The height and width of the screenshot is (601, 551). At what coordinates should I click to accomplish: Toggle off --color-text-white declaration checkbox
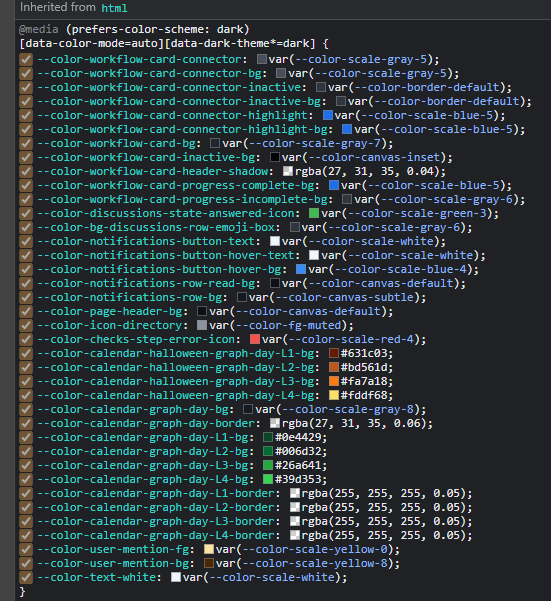click(x=26, y=577)
